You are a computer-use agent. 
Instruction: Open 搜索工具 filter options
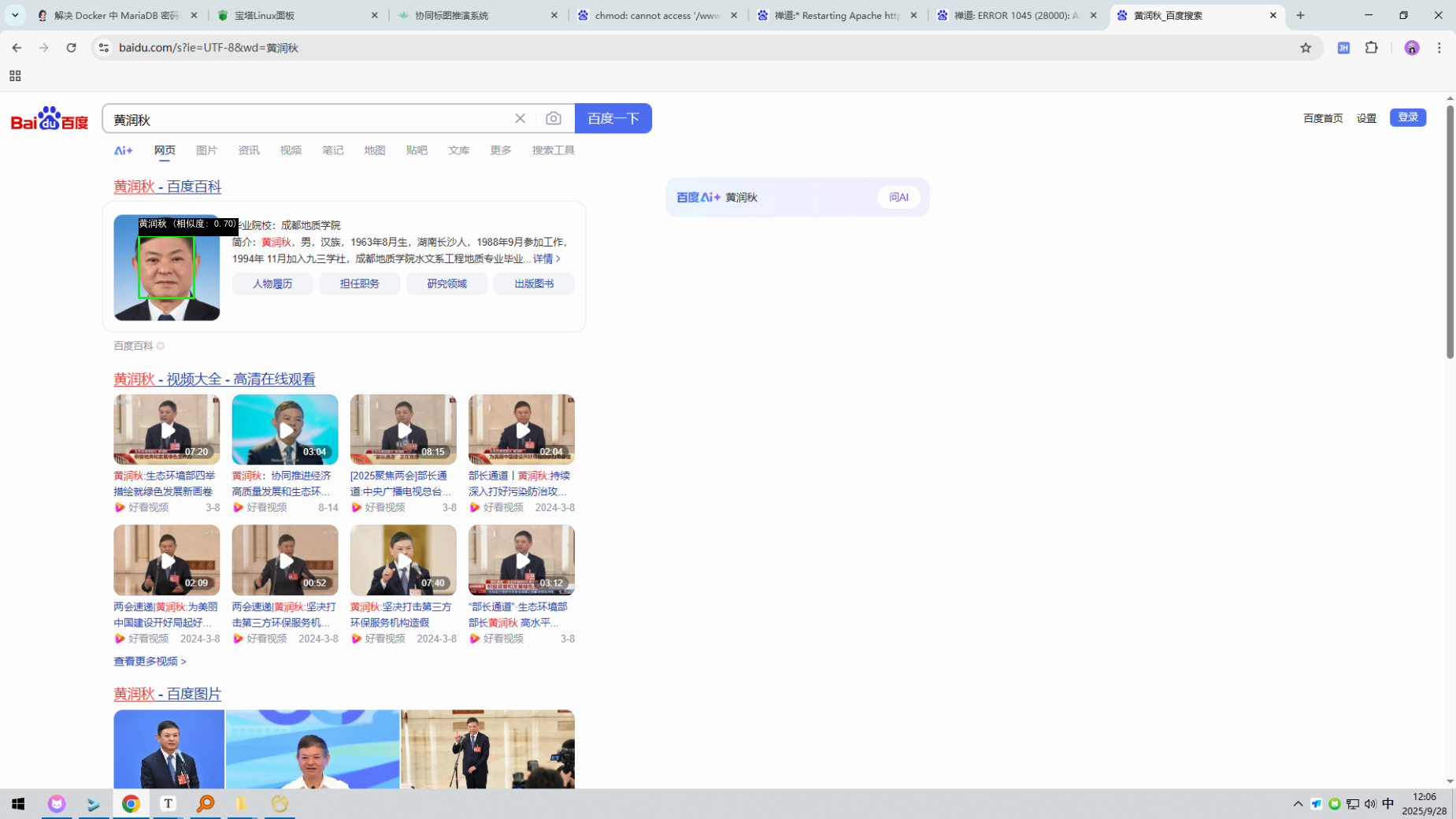point(553,150)
